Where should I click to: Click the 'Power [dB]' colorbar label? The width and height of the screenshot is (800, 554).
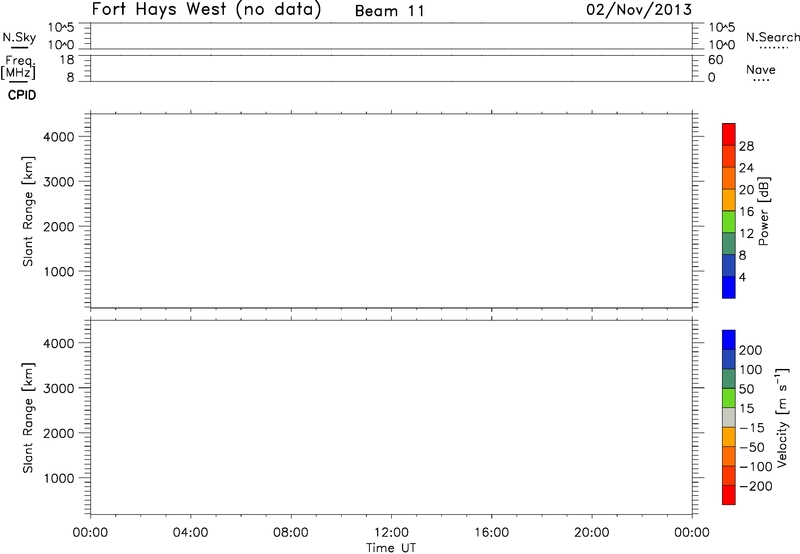click(x=764, y=211)
